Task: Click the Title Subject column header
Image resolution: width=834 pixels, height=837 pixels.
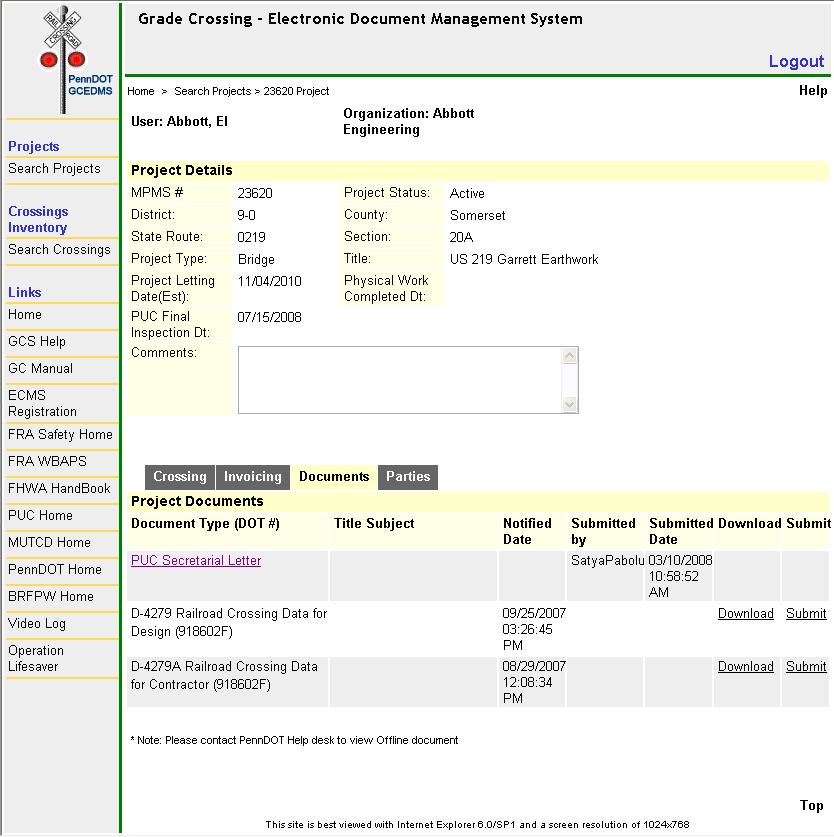Action: (374, 524)
